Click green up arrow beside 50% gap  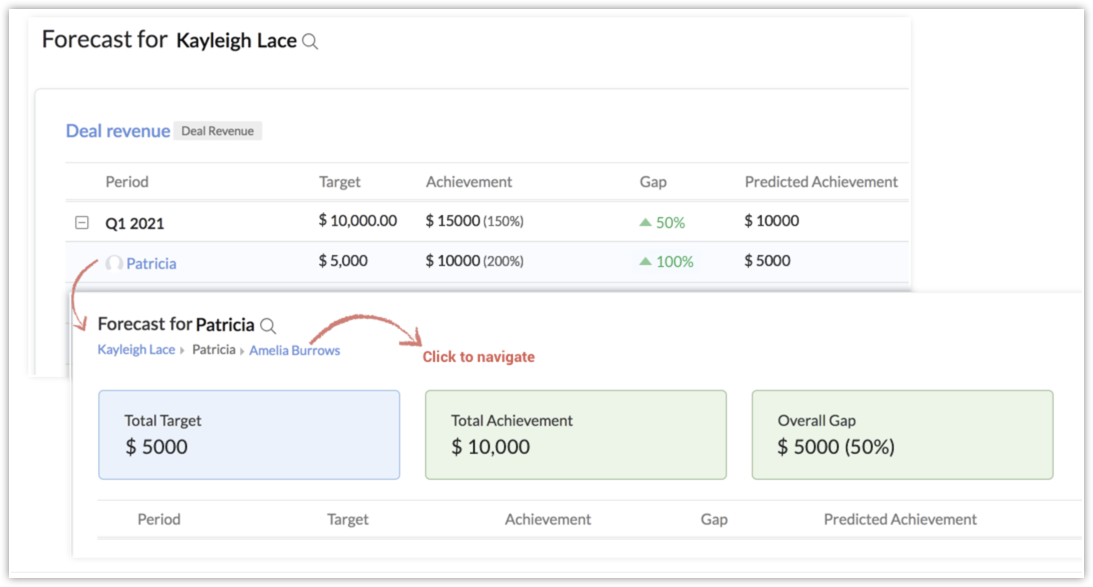pos(645,222)
